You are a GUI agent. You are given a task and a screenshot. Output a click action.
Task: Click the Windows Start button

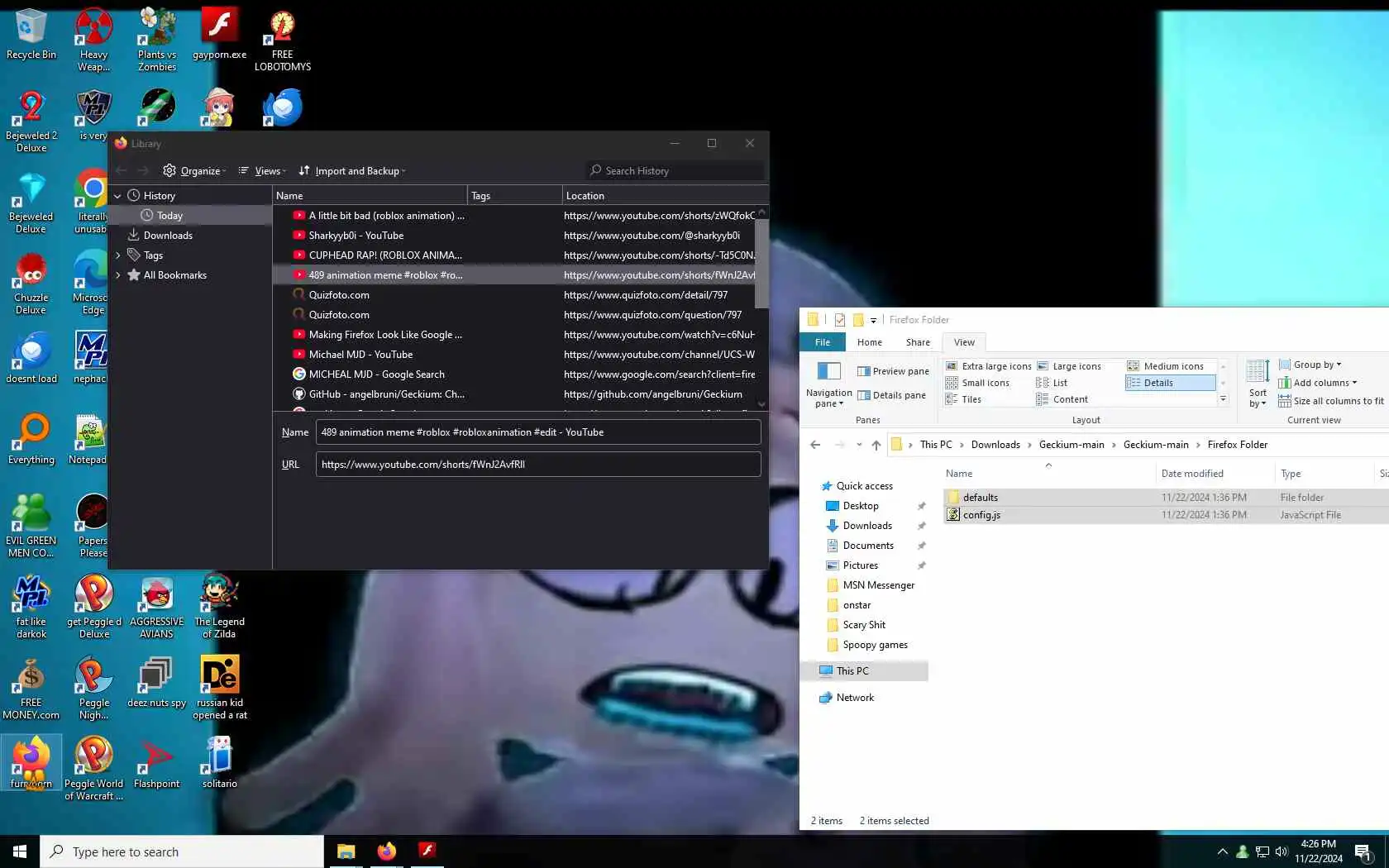pyautogui.click(x=20, y=851)
